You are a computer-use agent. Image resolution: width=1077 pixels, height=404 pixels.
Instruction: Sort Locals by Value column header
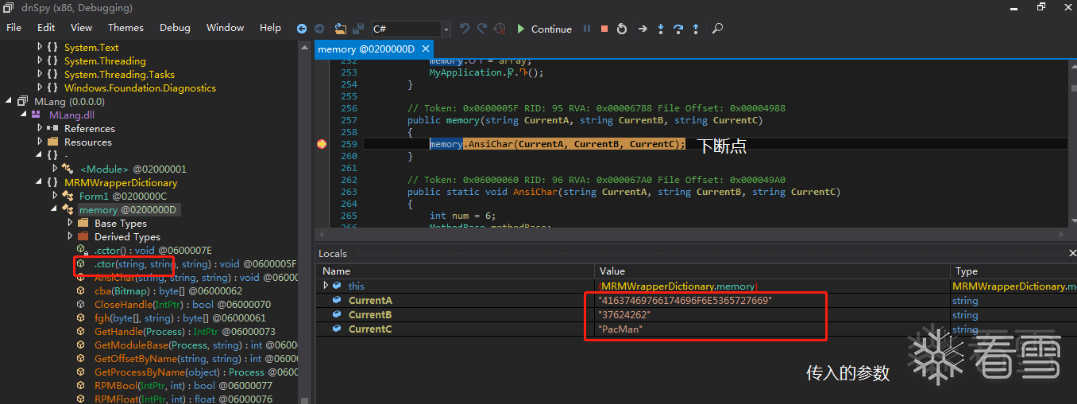[771, 271]
